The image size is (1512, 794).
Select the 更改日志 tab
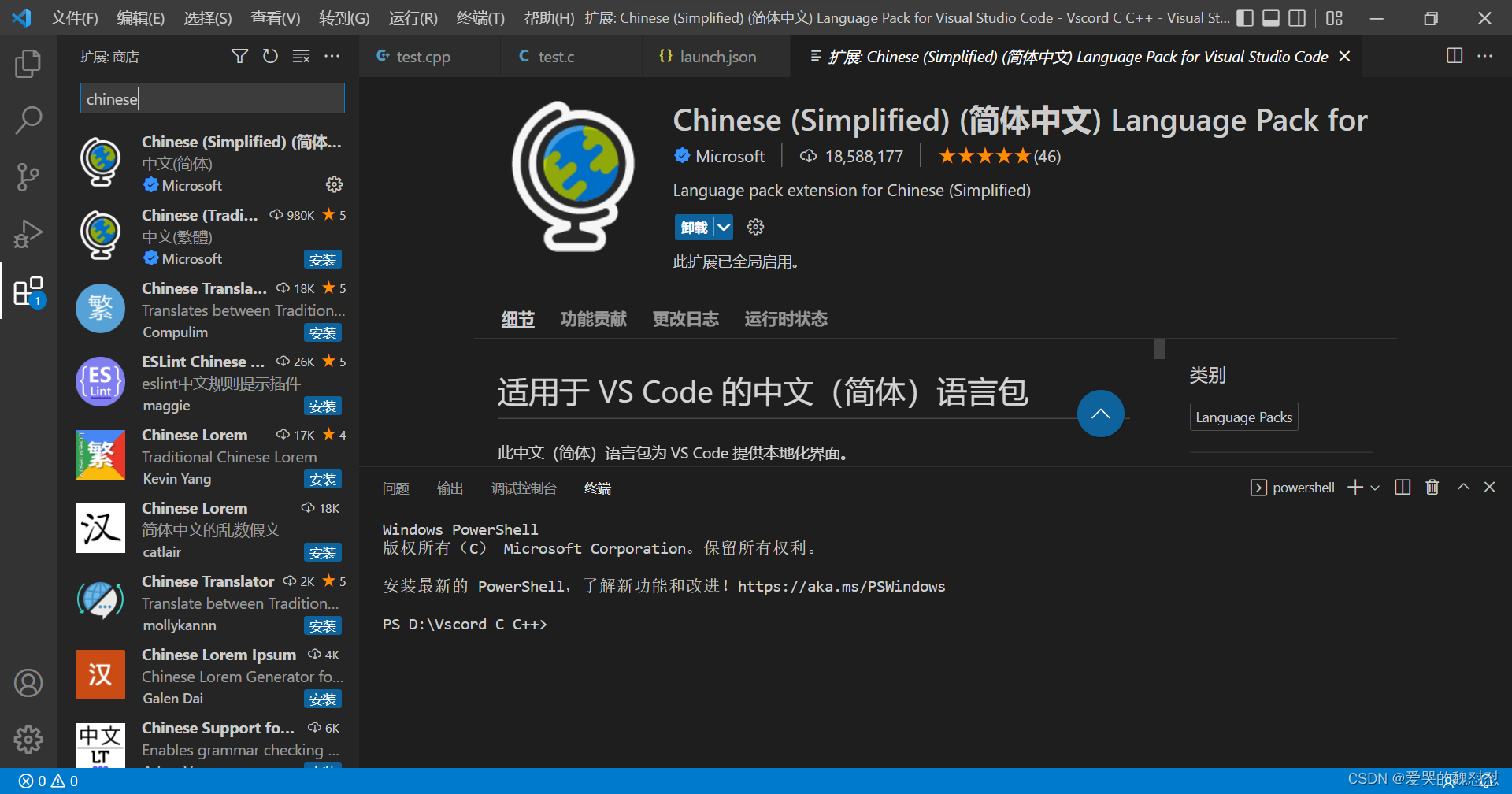click(x=686, y=319)
